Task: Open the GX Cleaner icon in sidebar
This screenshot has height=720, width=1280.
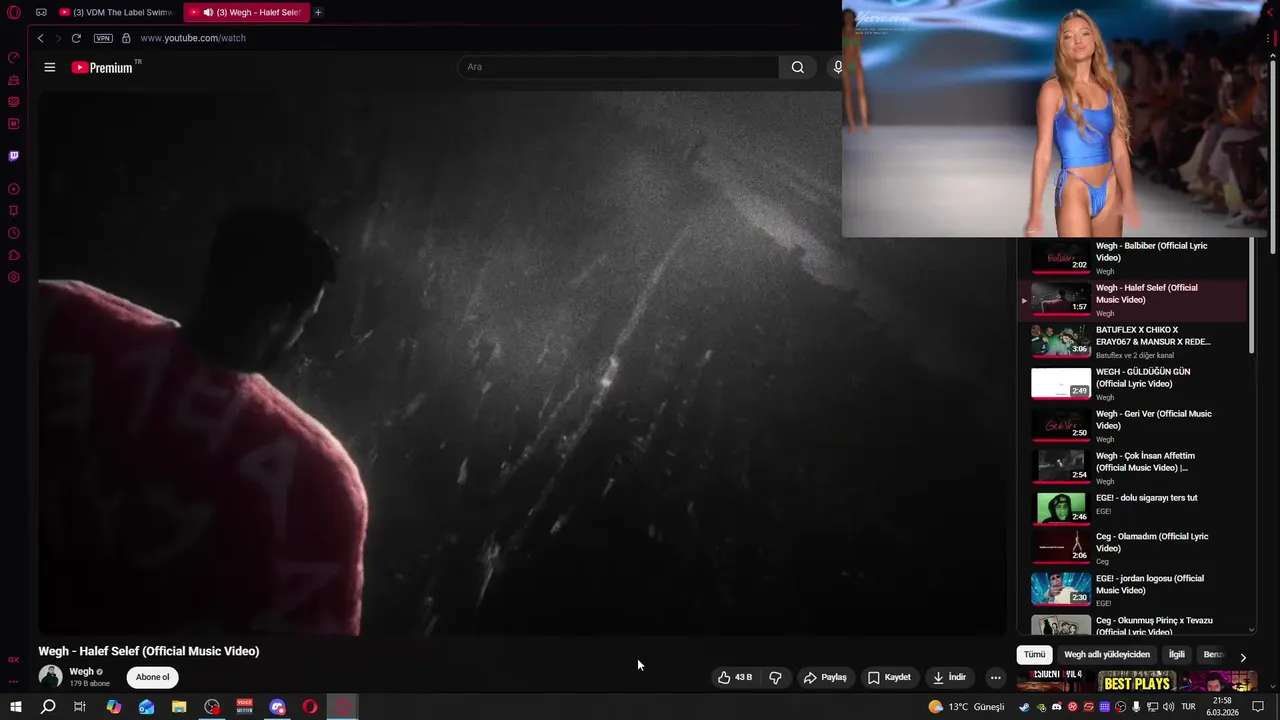Action: click(x=14, y=79)
